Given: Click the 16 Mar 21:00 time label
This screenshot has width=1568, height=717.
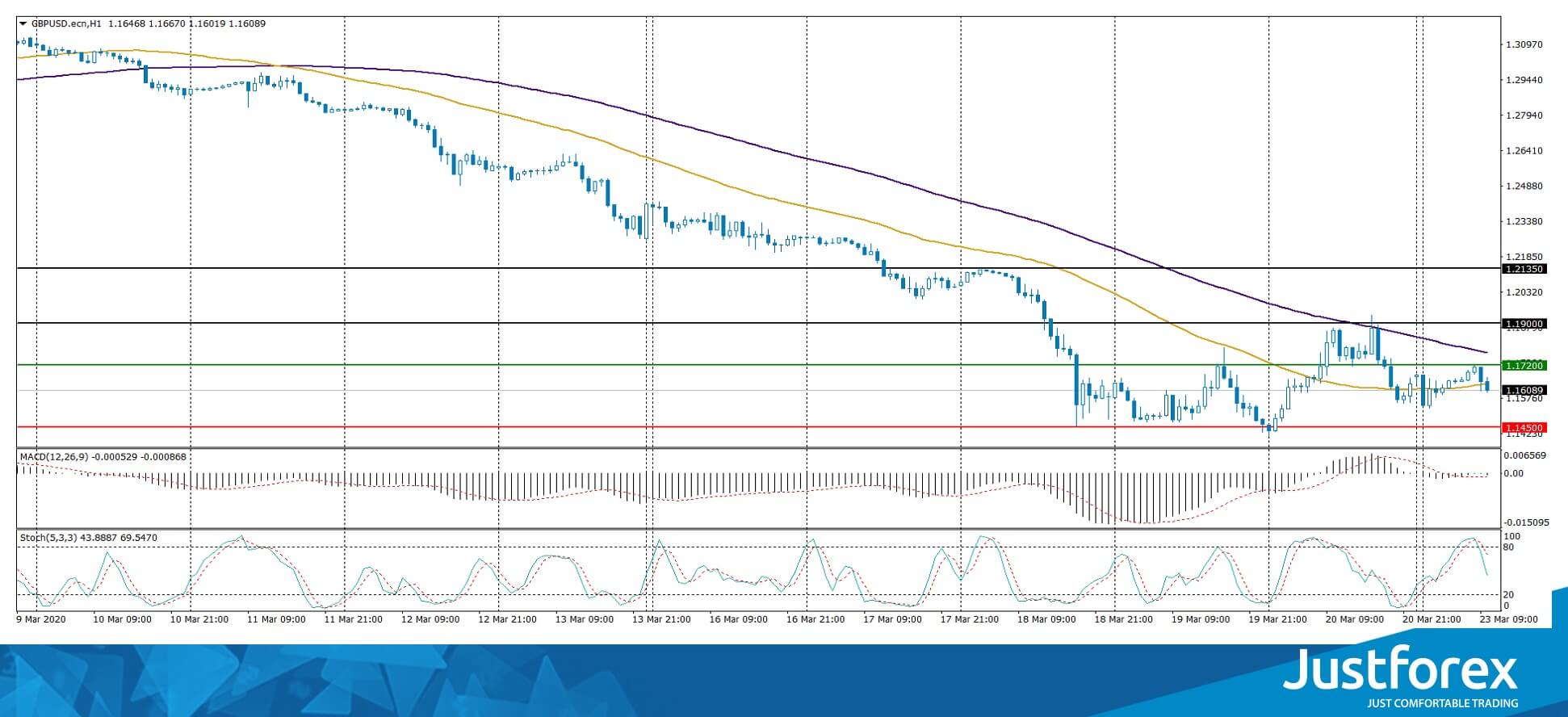Looking at the screenshot, I should pos(816,619).
